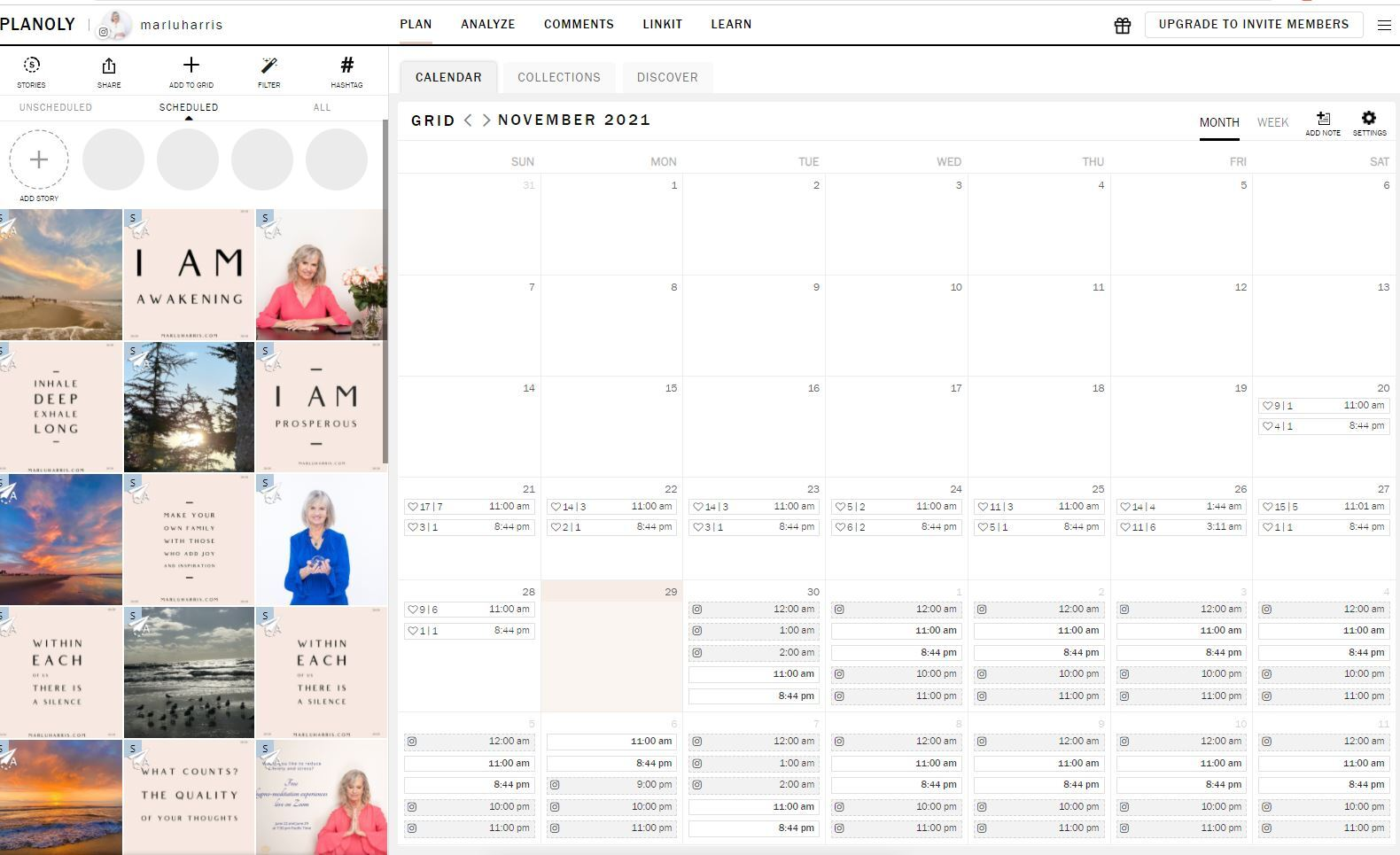Click the PLANOLY logo

pyautogui.click(x=38, y=25)
